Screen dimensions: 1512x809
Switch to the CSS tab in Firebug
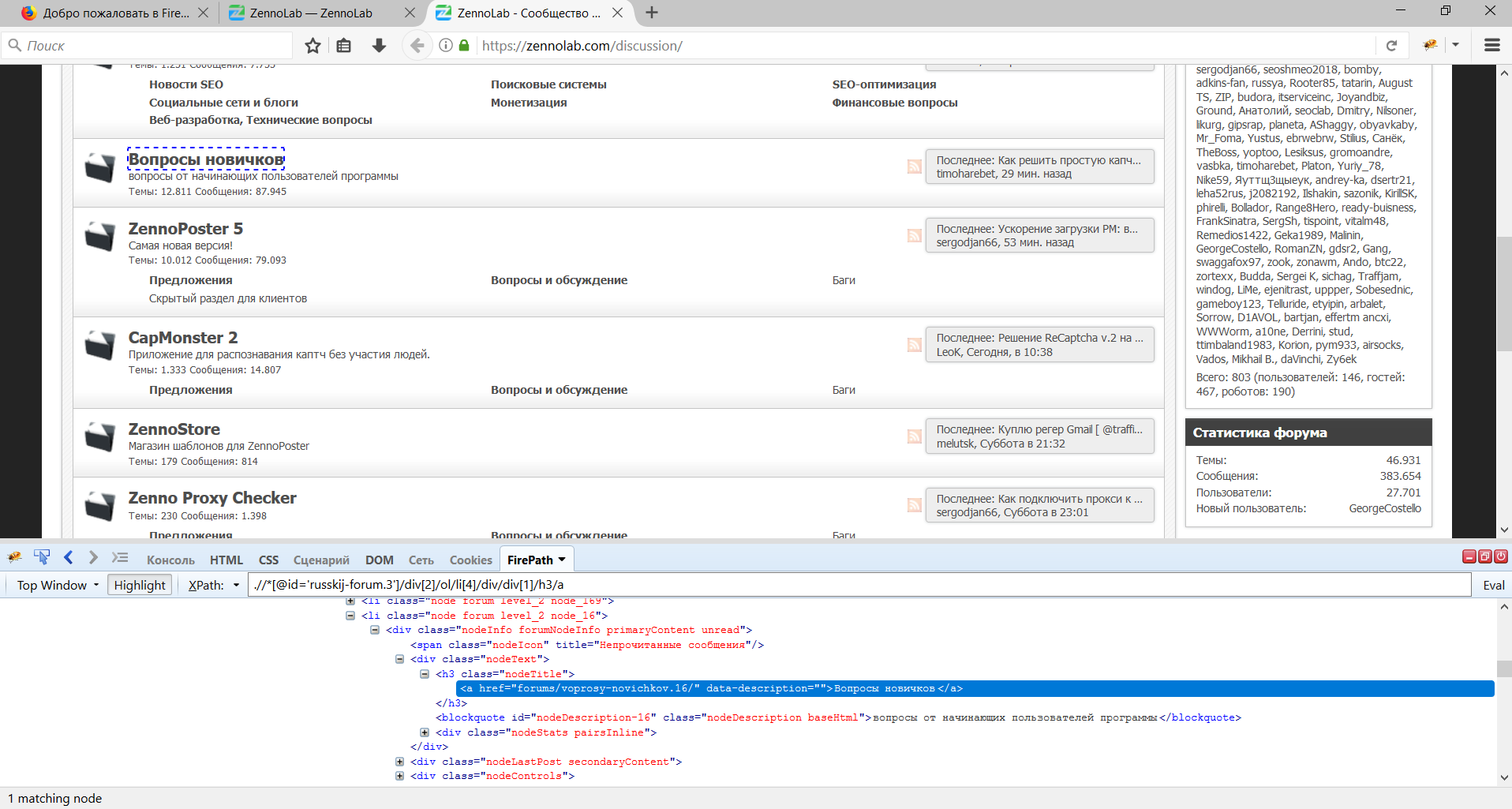268,560
